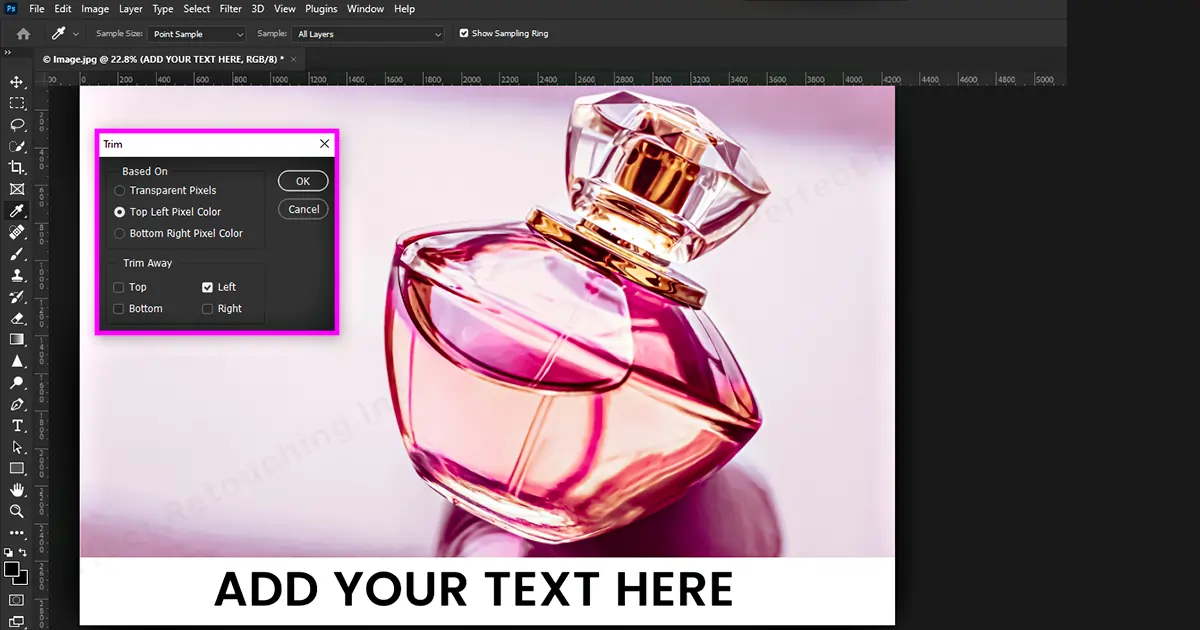
Task: Pick the Hand tool
Action: click(17, 490)
